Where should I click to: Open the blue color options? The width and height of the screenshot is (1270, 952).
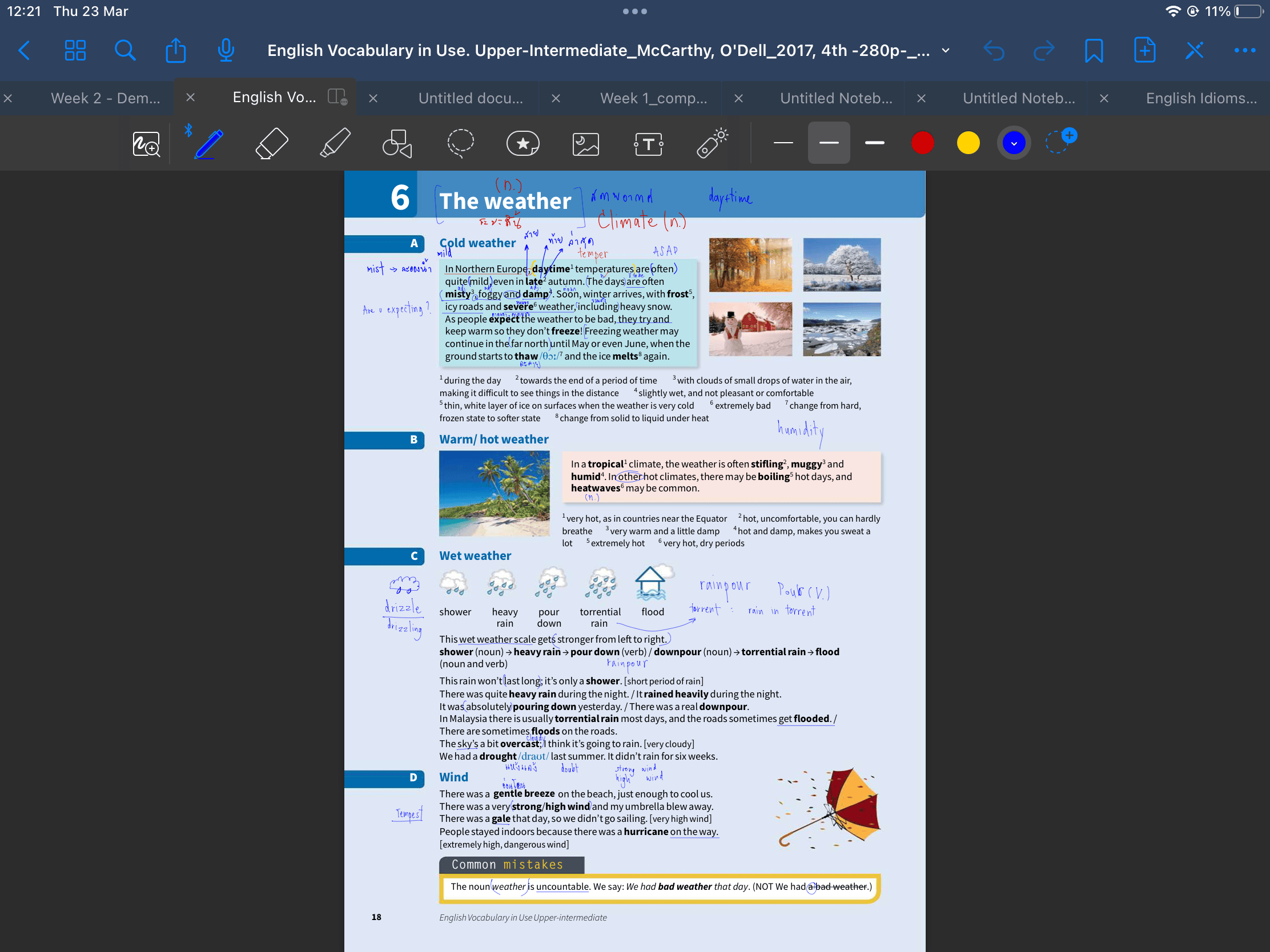tap(1014, 143)
